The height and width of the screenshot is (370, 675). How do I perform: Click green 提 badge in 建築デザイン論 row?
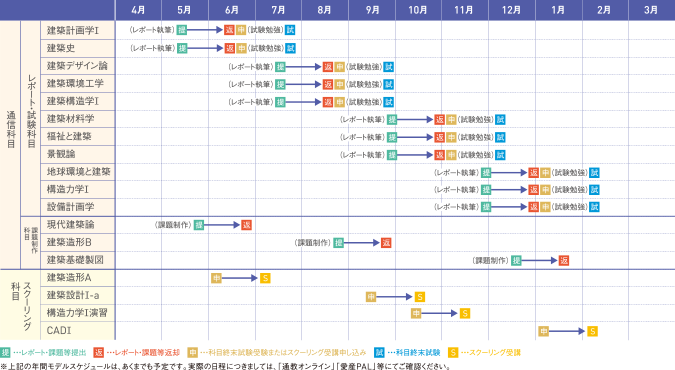[281, 66]
